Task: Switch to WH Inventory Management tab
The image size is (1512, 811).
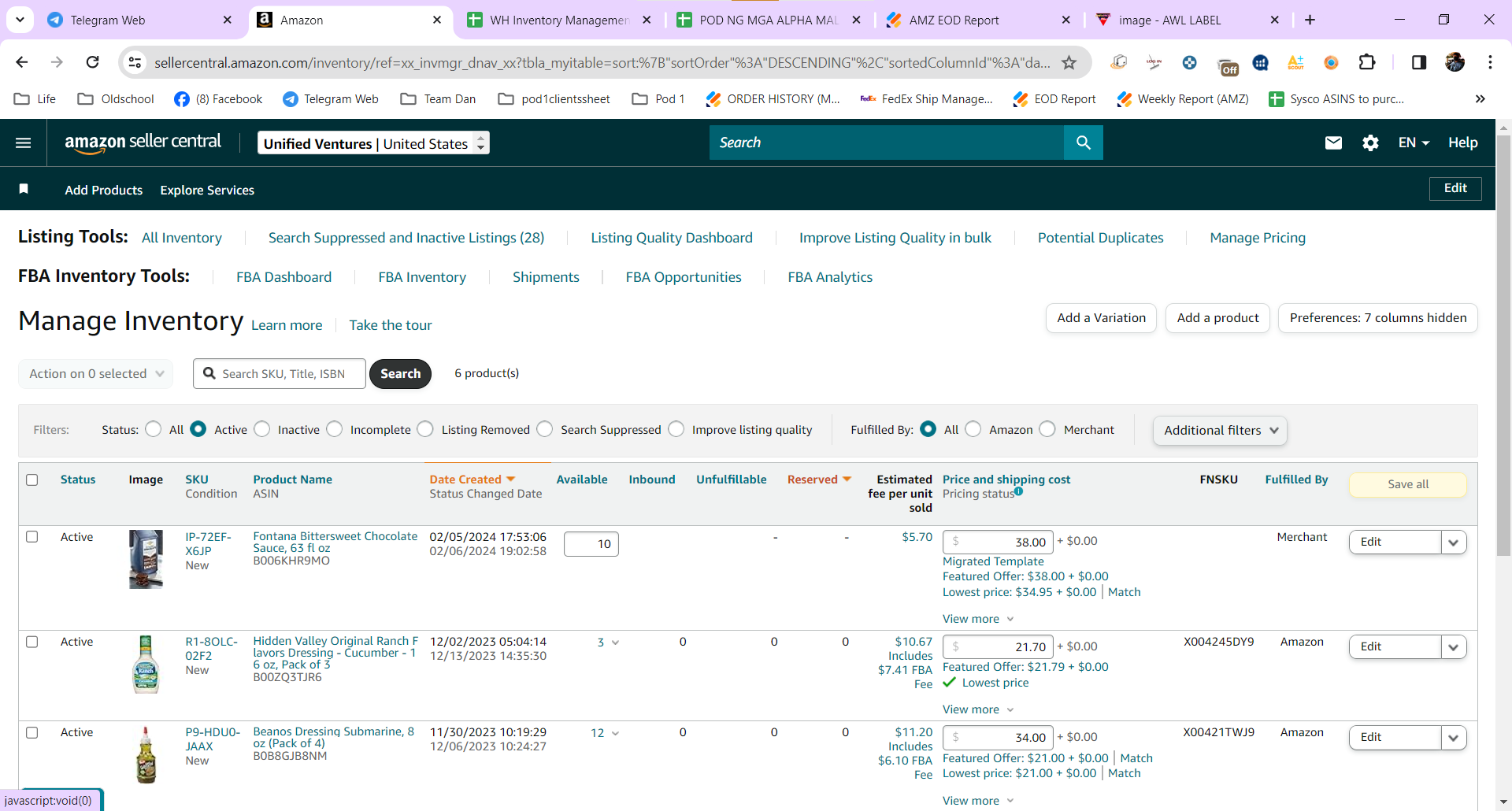Action: click(559, 20)
